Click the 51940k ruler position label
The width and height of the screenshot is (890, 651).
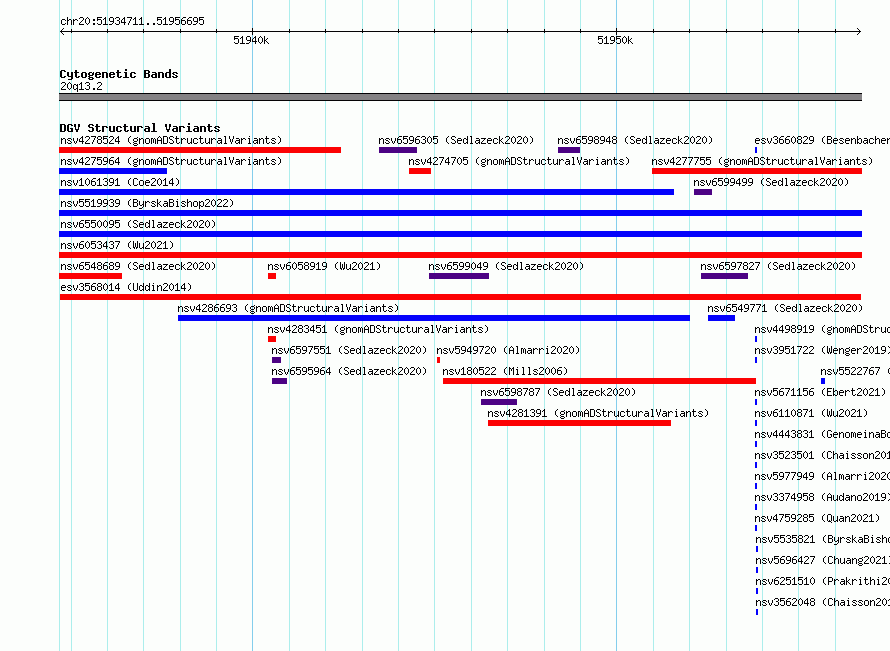pos(251,40)
